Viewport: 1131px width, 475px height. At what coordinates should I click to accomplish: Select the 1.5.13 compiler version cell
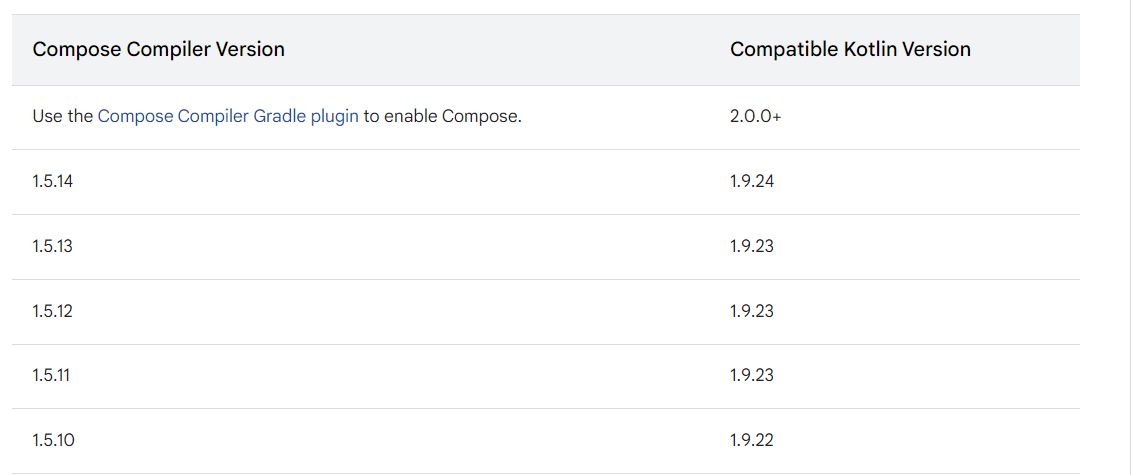click(x=52, y=246)
